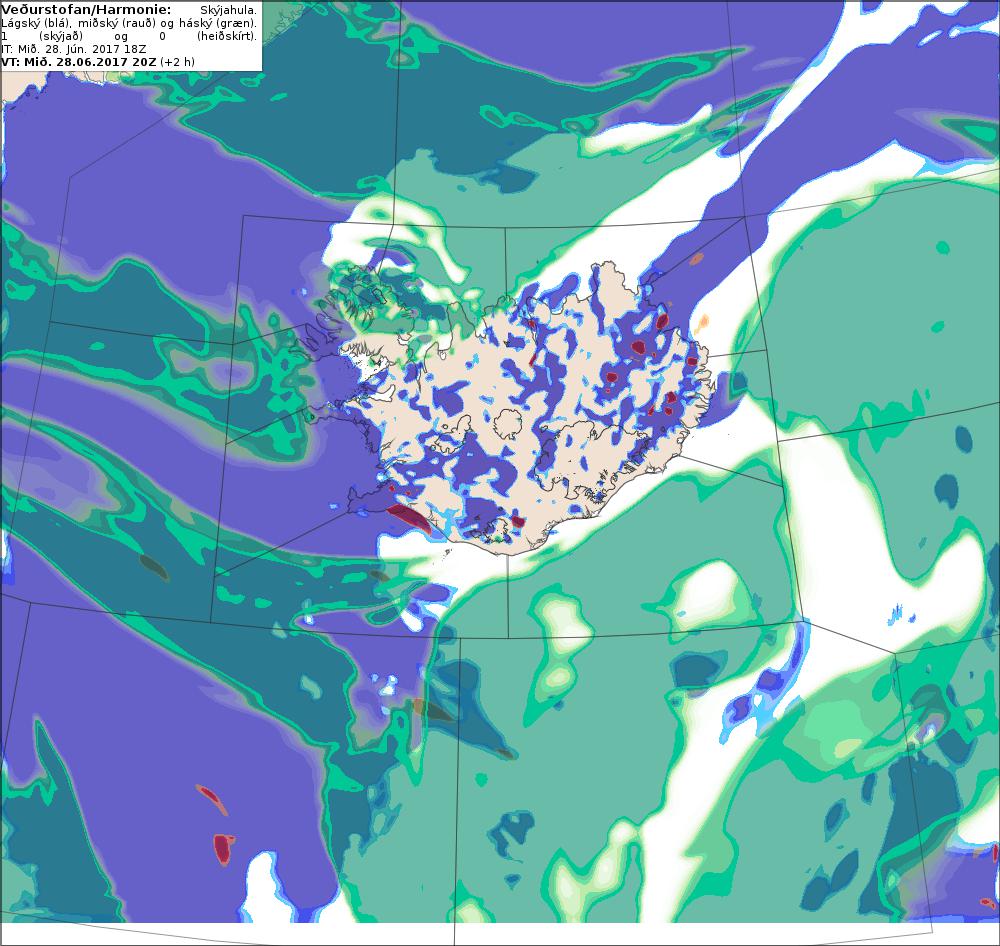Click the 'IT: Mið. 28. Jún. 2017 18Z' line
The width and height of the screenshot is (1000, 946).
point(74,49)
